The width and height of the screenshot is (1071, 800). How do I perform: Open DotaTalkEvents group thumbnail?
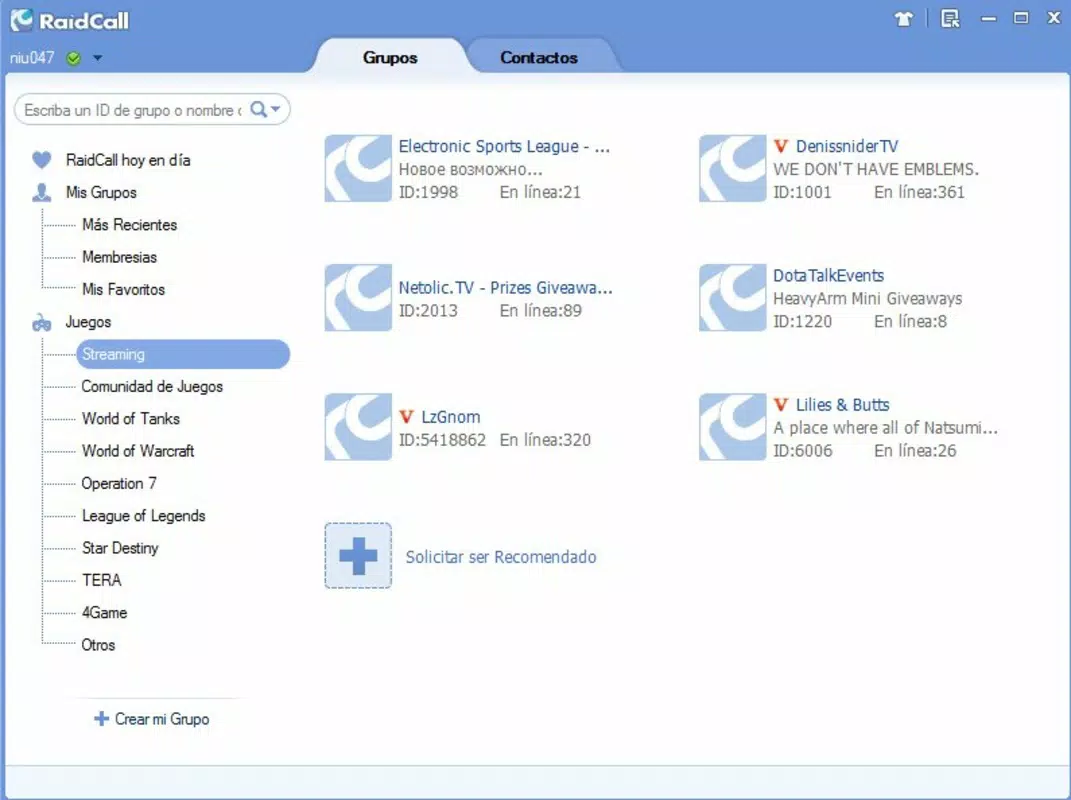732,298
